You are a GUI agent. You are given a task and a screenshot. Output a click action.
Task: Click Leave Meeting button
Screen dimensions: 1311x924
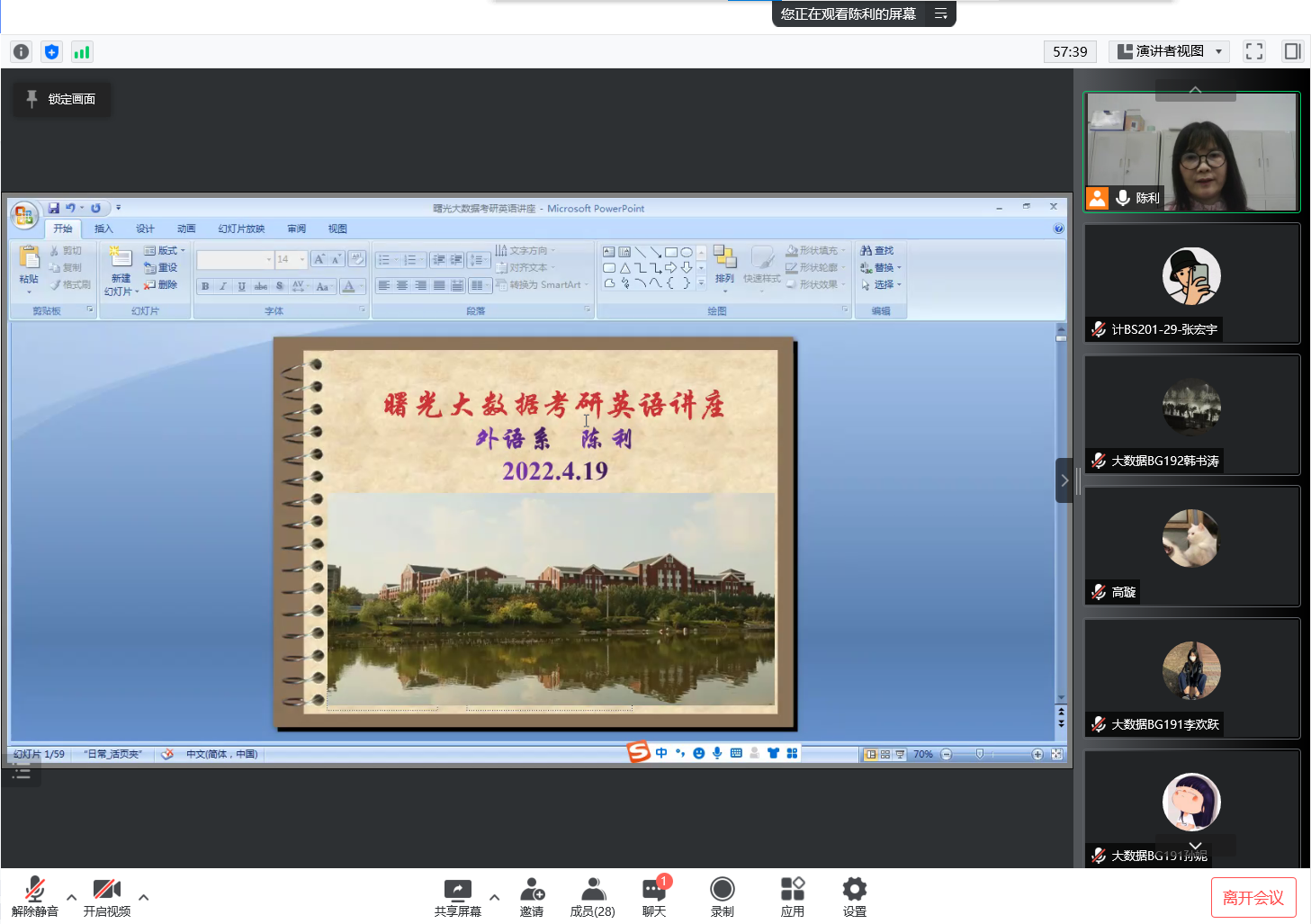coord(1253,897)
